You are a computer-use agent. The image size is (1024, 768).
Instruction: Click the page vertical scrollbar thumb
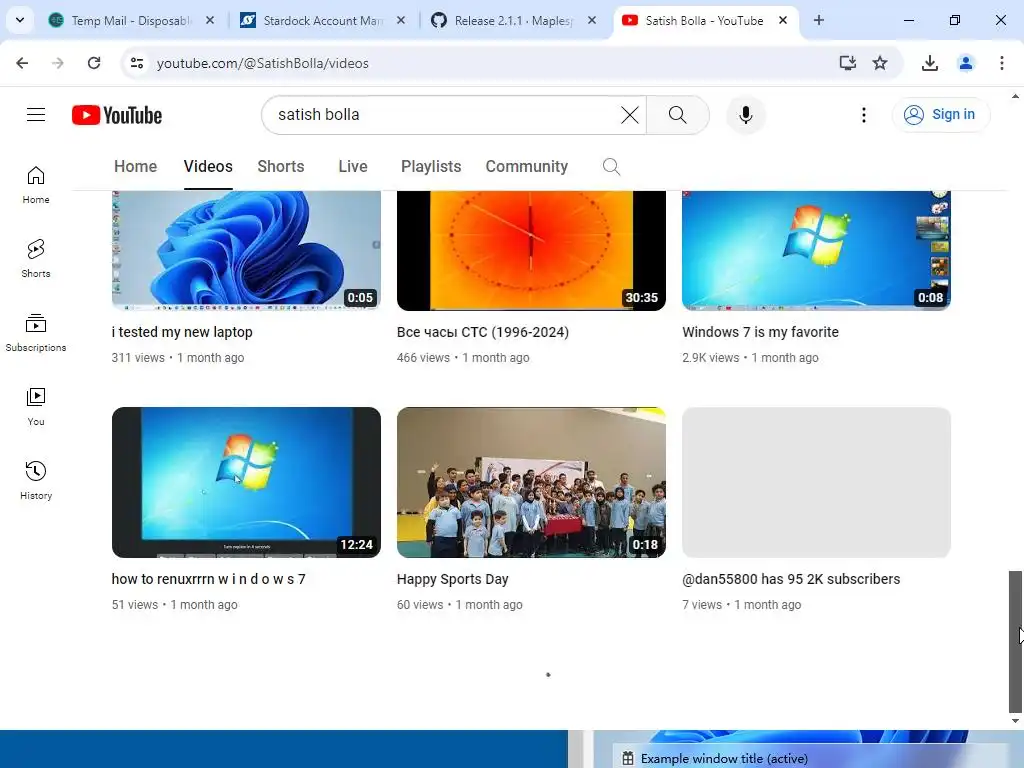pos(1015,642)
